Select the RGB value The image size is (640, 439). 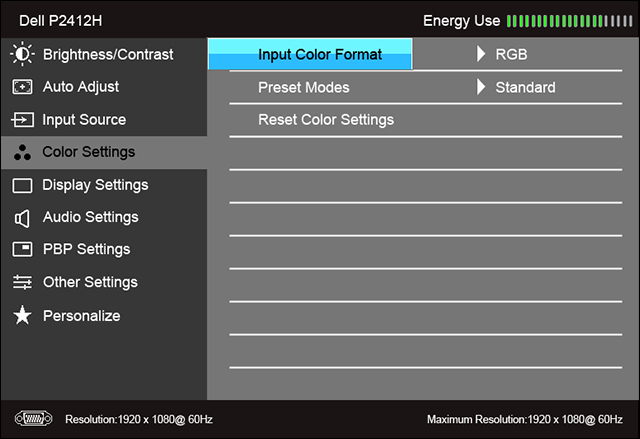click(x=511, y=54)
